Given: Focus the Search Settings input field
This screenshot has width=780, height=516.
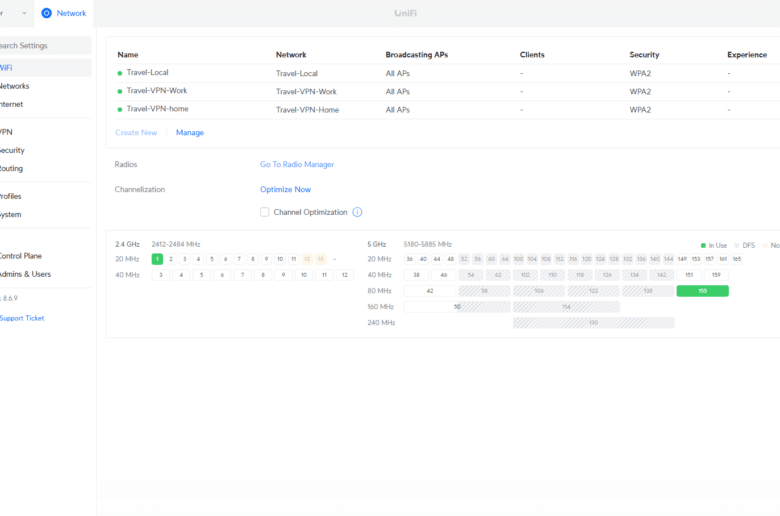Looking at the screenshot, I should [x=45, y=45].
